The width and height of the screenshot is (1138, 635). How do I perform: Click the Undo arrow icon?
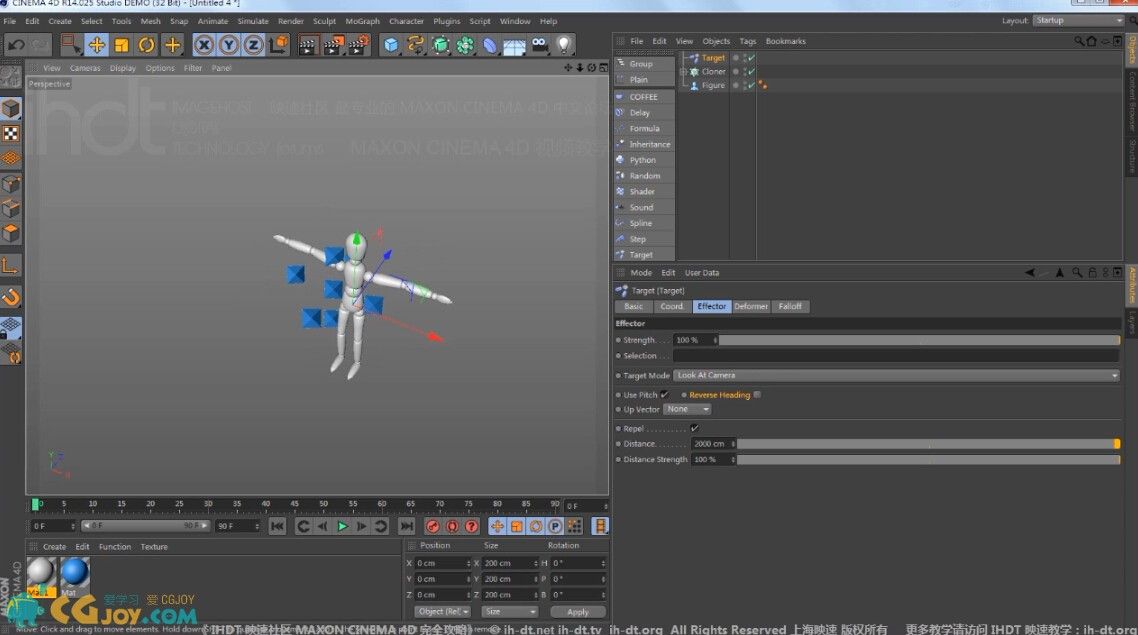click(x=16, y=46)
